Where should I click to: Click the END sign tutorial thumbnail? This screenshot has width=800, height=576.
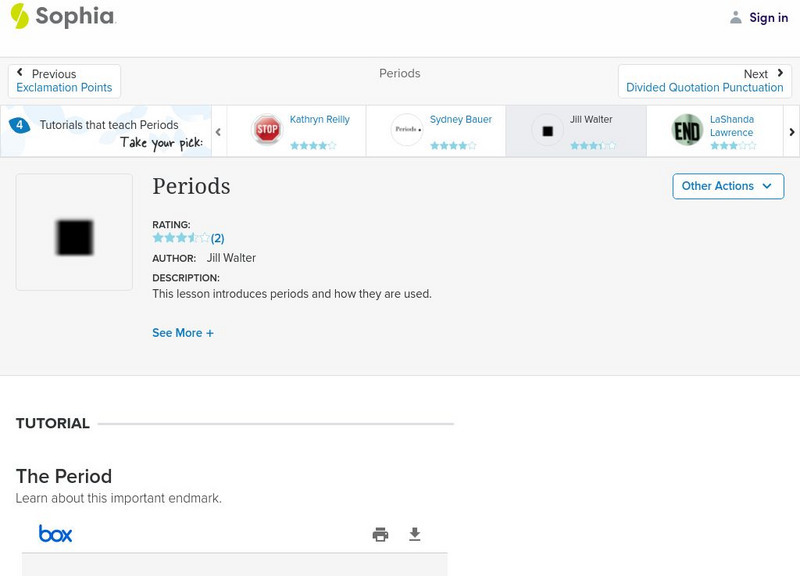click(687, 130)
